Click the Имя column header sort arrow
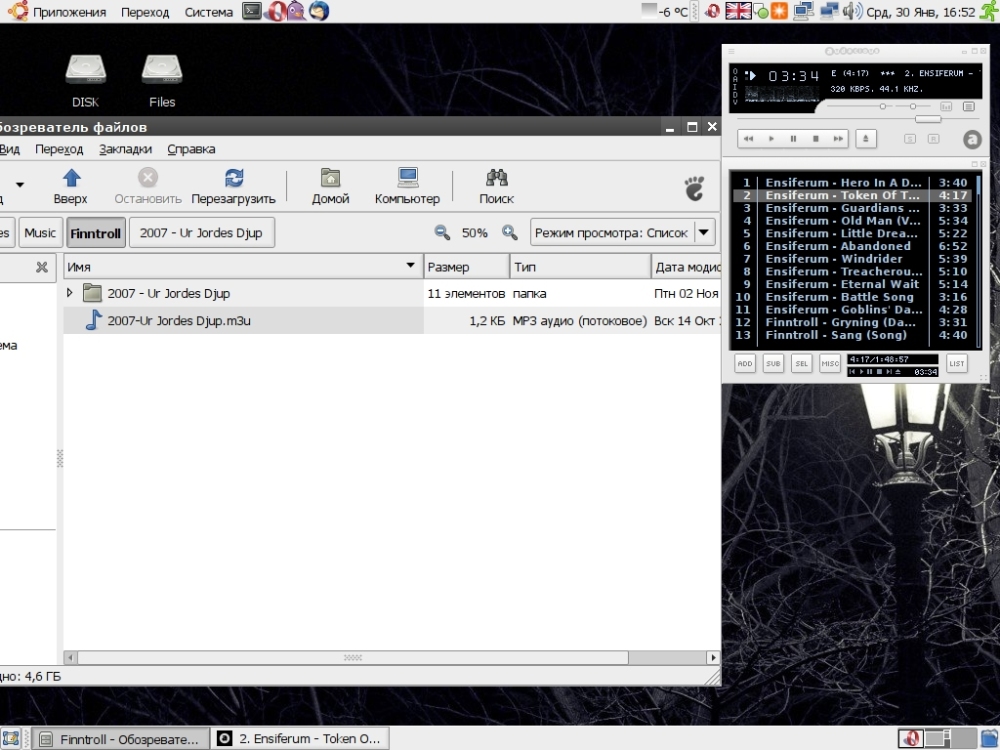 [x=411, y=265]
